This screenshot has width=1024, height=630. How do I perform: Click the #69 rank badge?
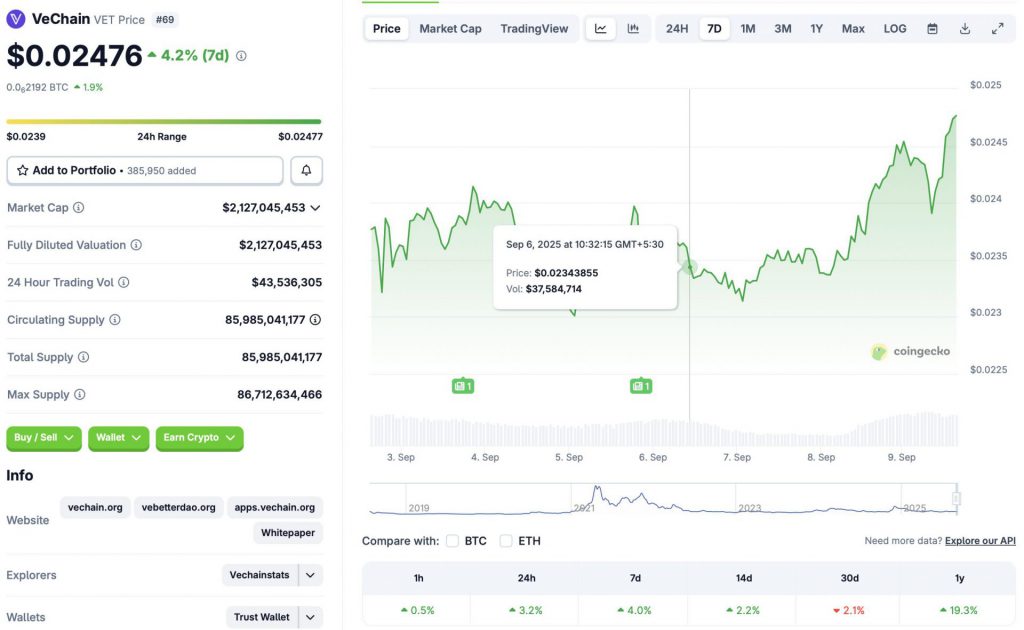click(x=165, y=20)
